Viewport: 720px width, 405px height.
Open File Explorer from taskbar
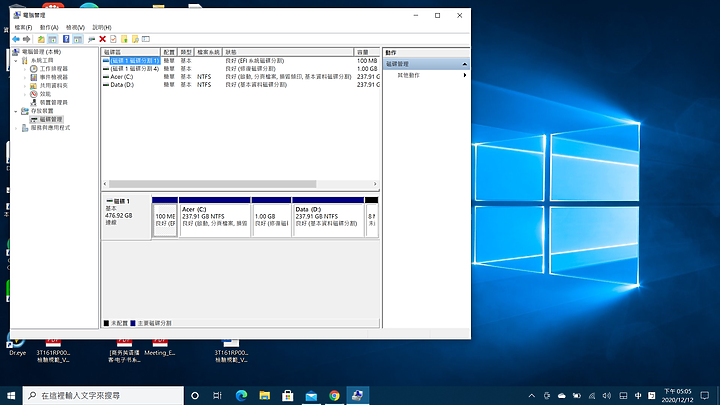coord(264,395)
